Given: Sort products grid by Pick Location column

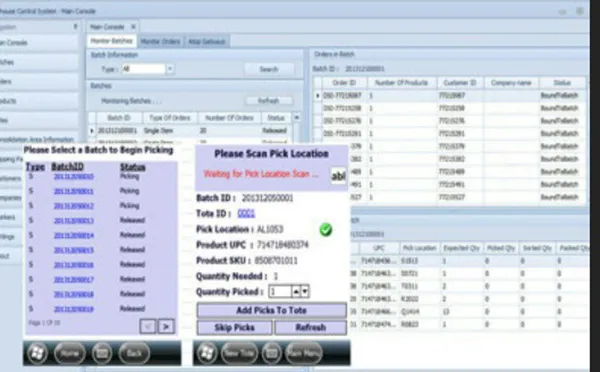Looking at the screenshot, I should (x=419, y=248).
